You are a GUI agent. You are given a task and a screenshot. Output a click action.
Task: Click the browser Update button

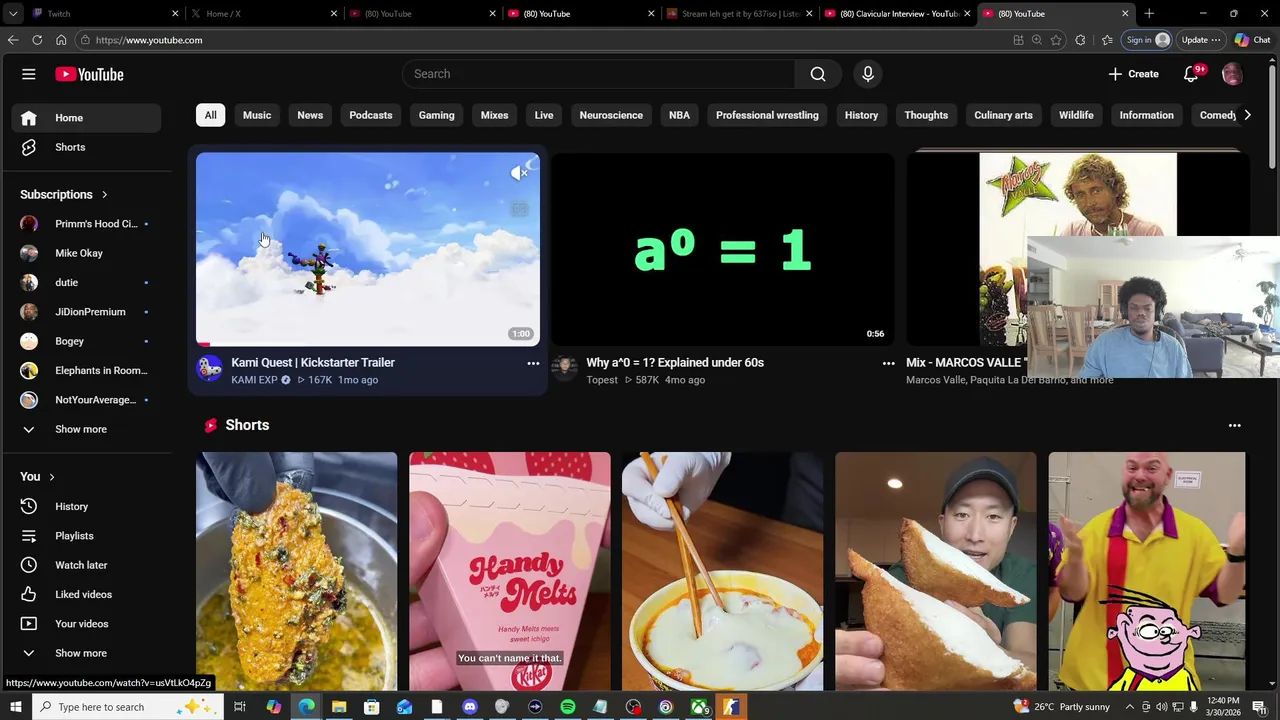[1201, 40]
